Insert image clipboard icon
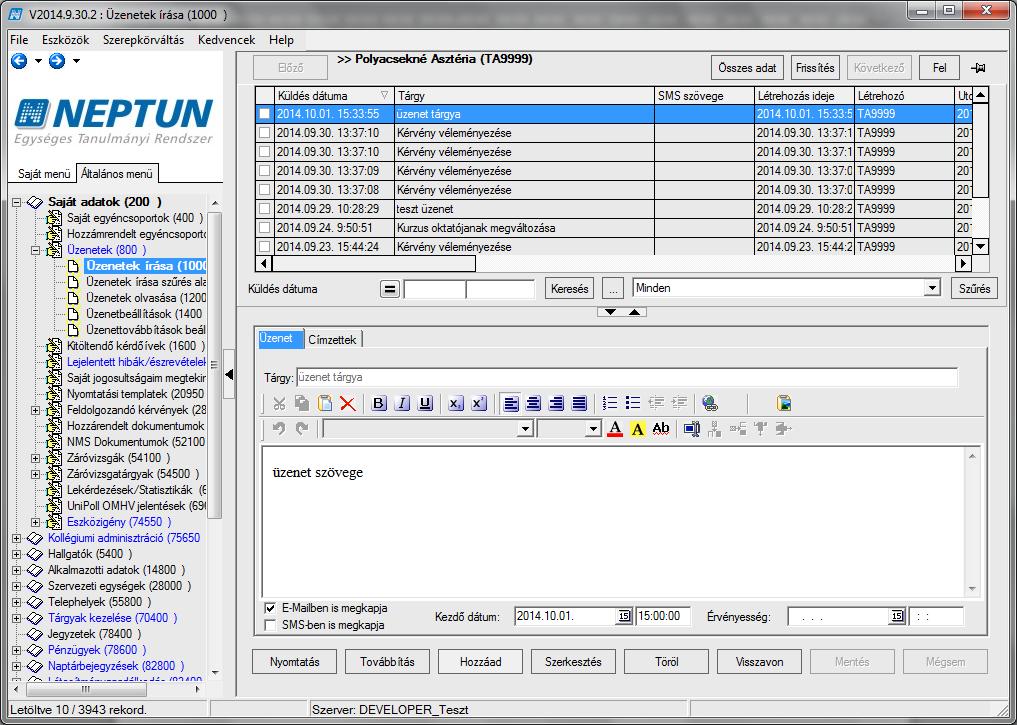 784,403
